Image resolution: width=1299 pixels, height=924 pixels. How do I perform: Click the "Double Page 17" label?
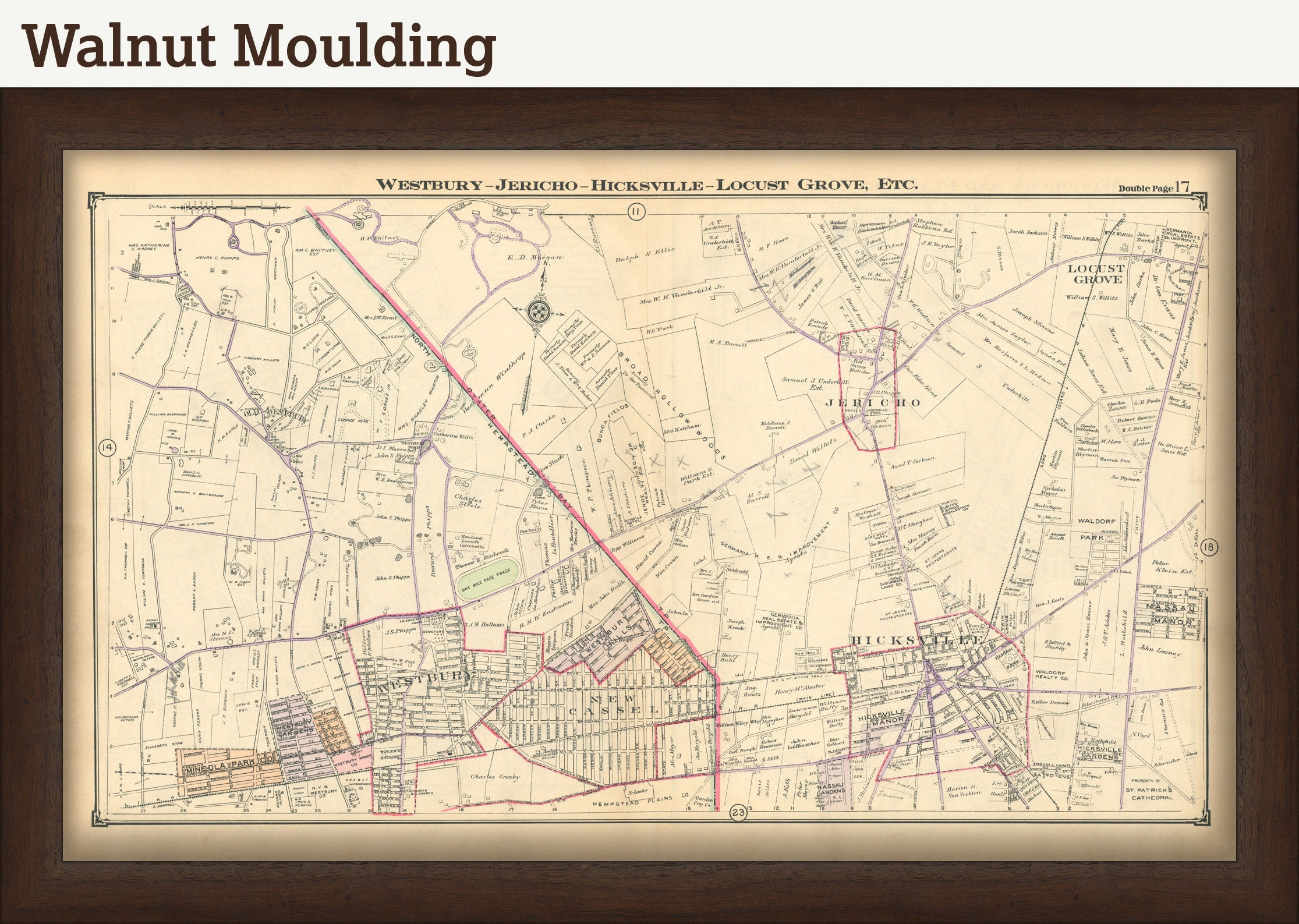click(x=1153, y=187)
